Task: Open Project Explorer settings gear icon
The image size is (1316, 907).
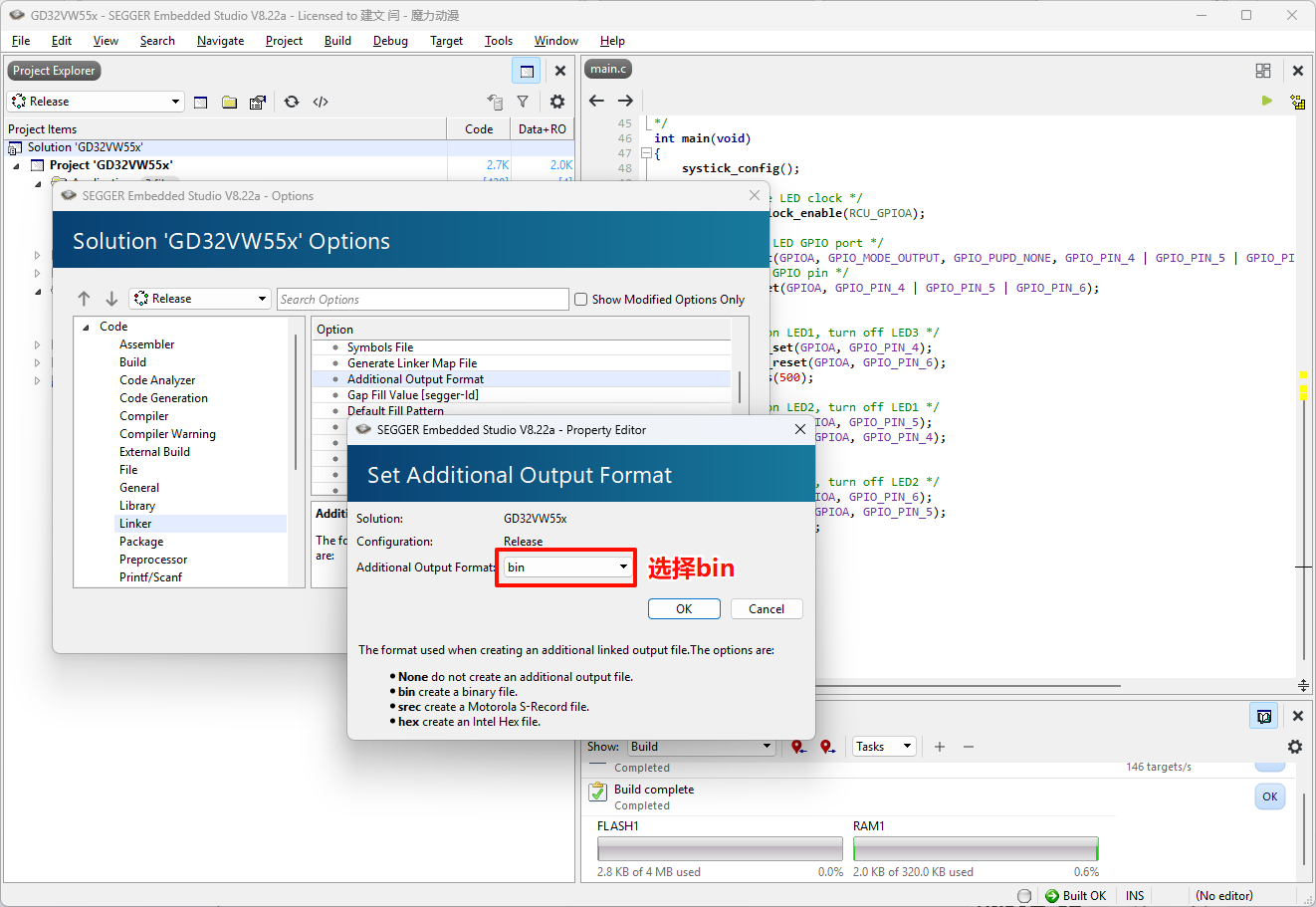Action: click(557, 102)
